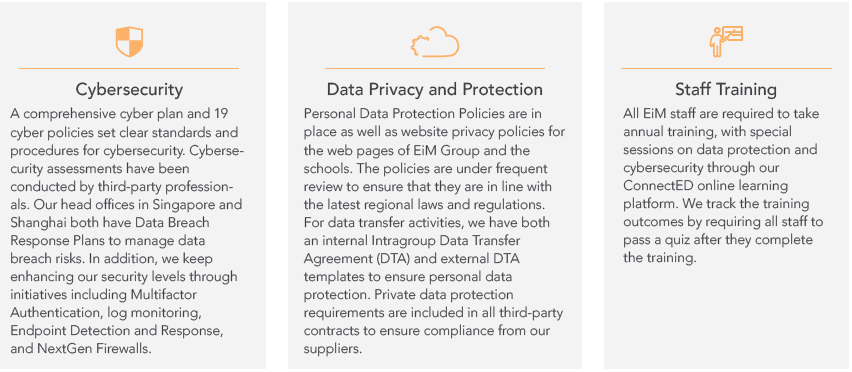Viewport: 852px width, 372px height.
Task: Click the Personal Data Protection Policies phrase
Action: click(x=405, y=114)
